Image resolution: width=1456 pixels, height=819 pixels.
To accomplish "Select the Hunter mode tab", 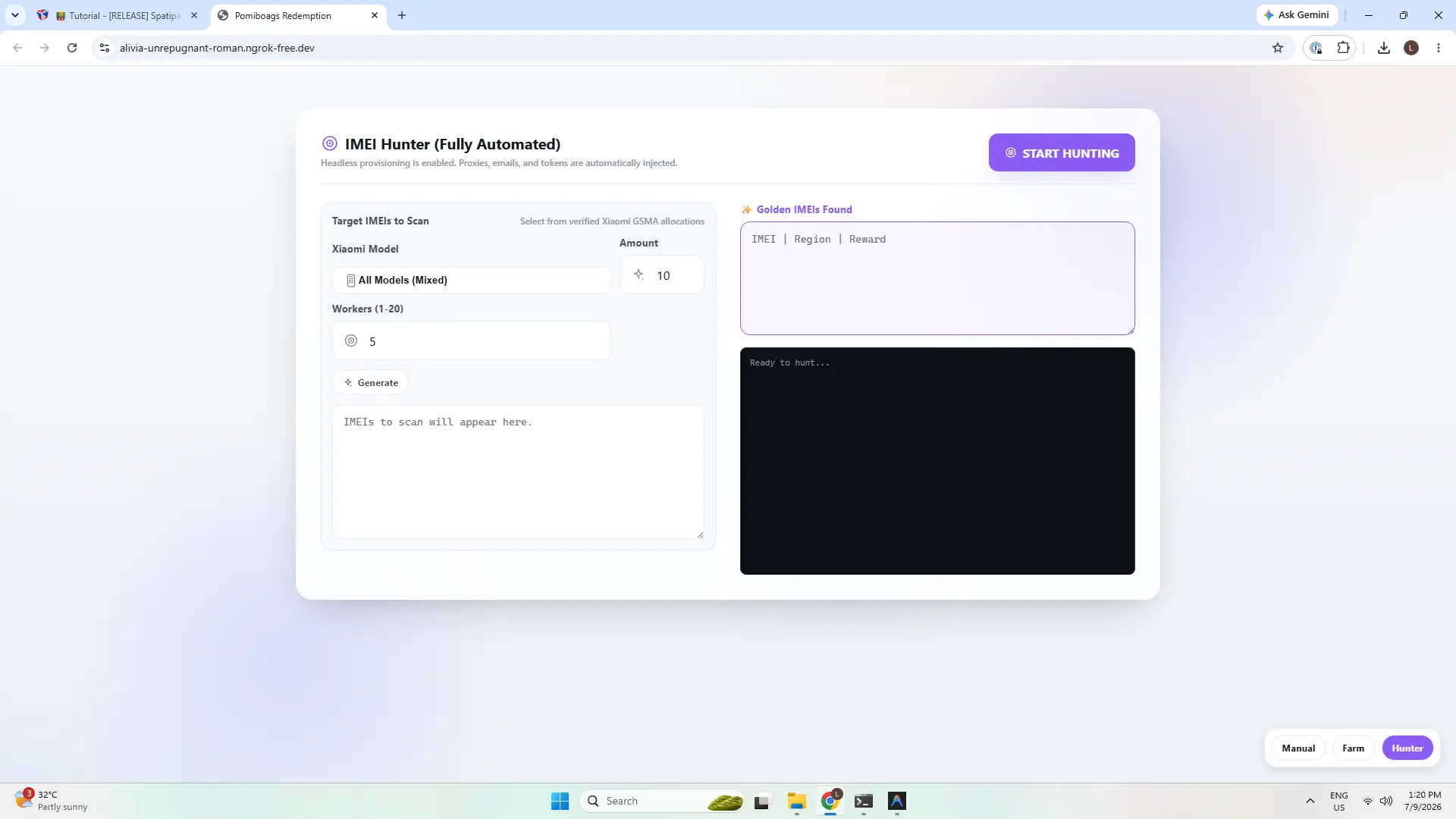I will [1407, 748].
